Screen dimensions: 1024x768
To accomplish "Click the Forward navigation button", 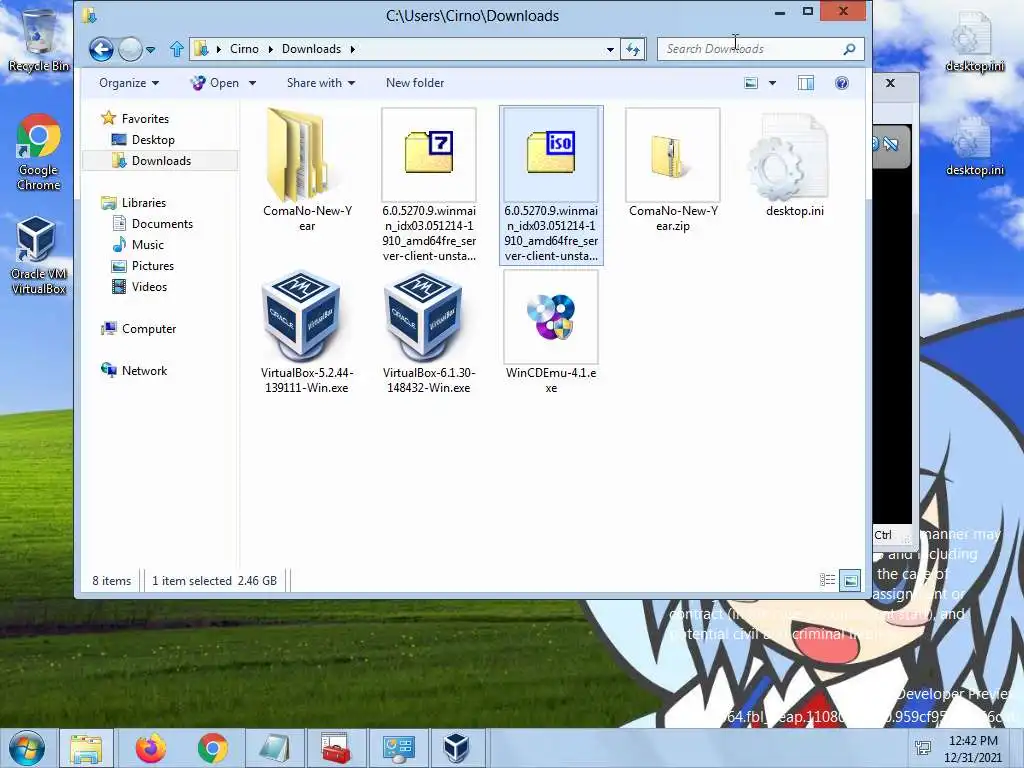I will (x=130, y=49).
